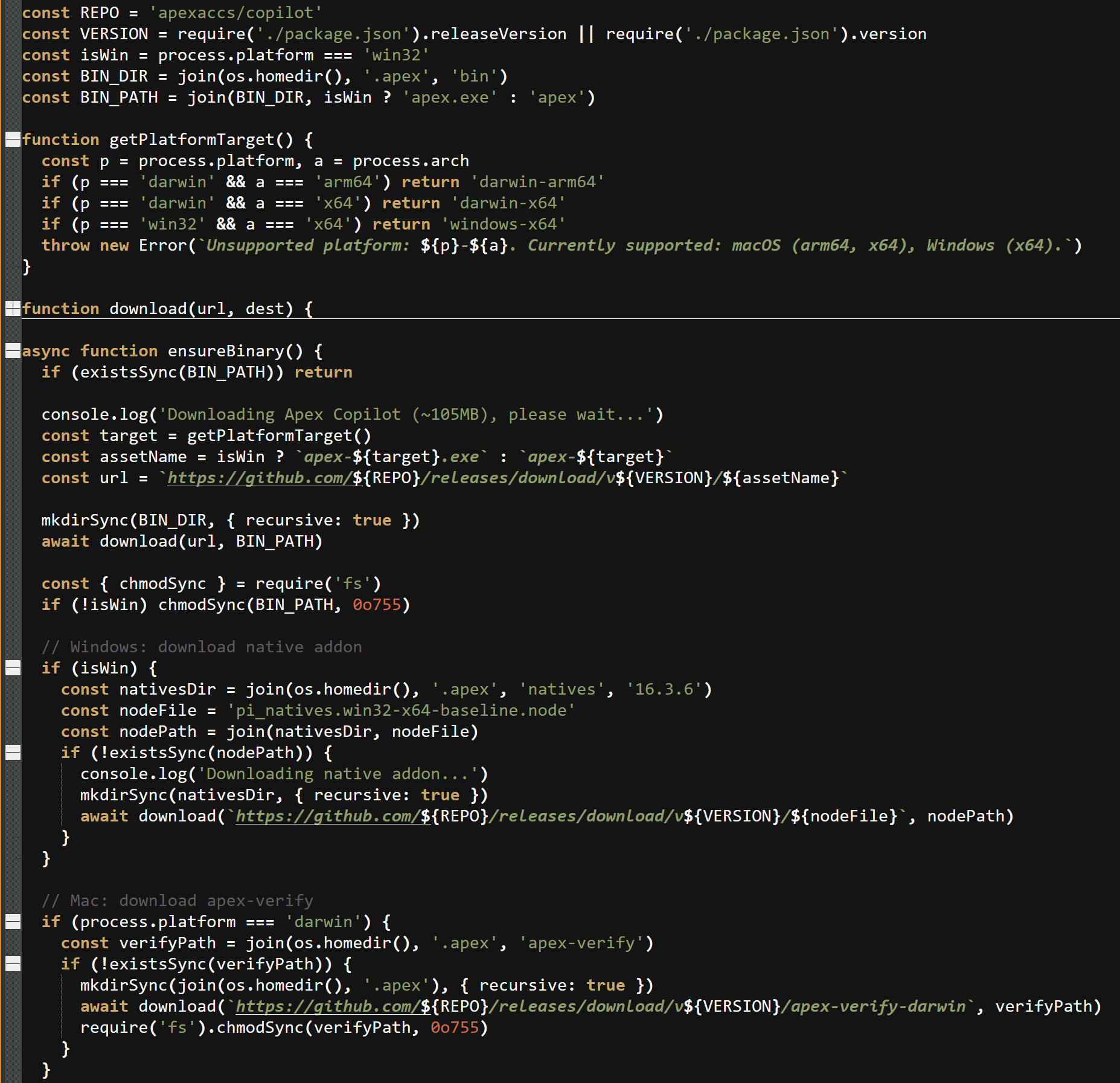The height and width of the screenshot is (1083, 1120).
Task: Collapse the if (isWin) block fold
Action: 13,668
